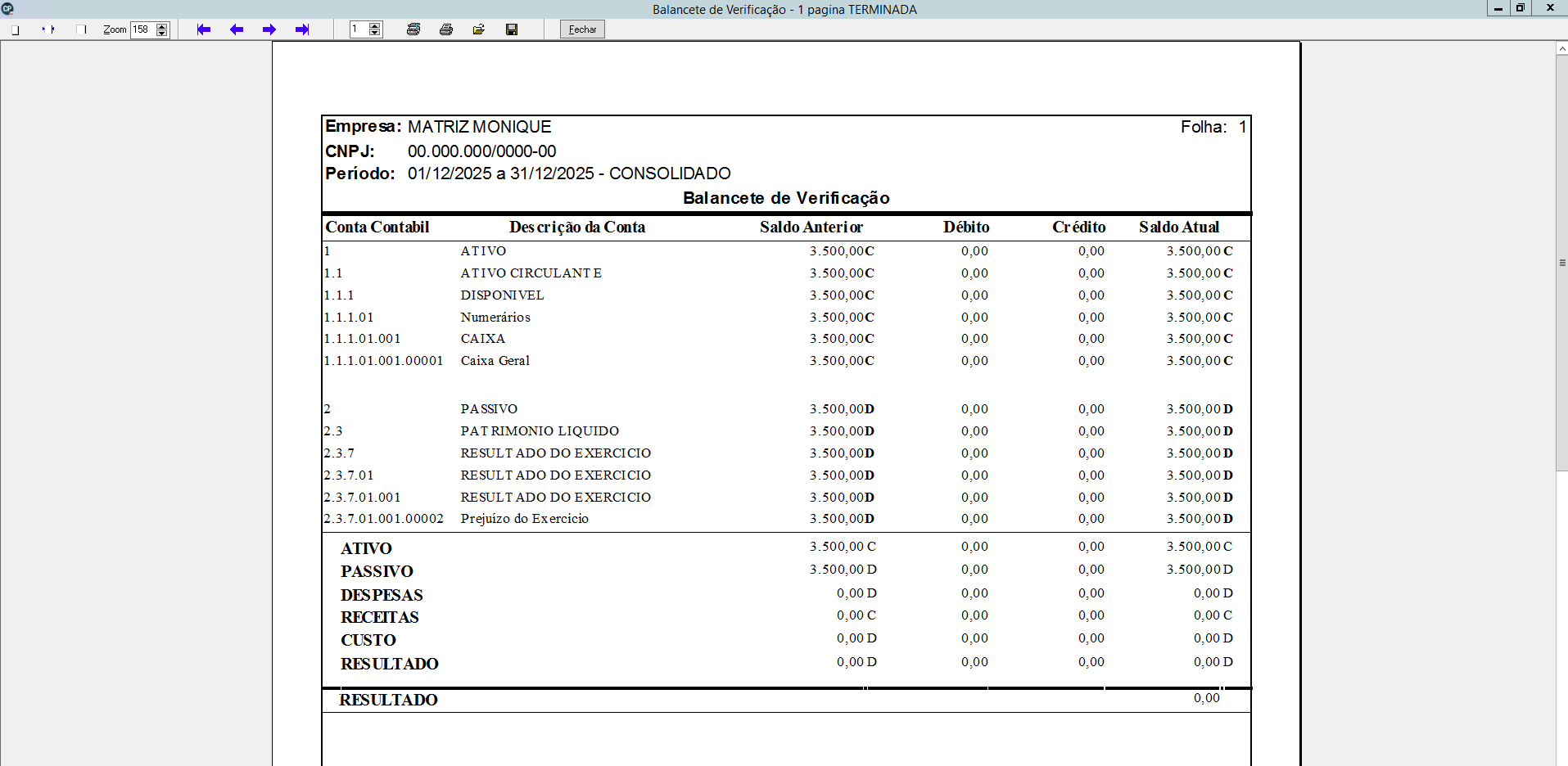Decrease the Zoom value with the down arrow

[162, 34]
